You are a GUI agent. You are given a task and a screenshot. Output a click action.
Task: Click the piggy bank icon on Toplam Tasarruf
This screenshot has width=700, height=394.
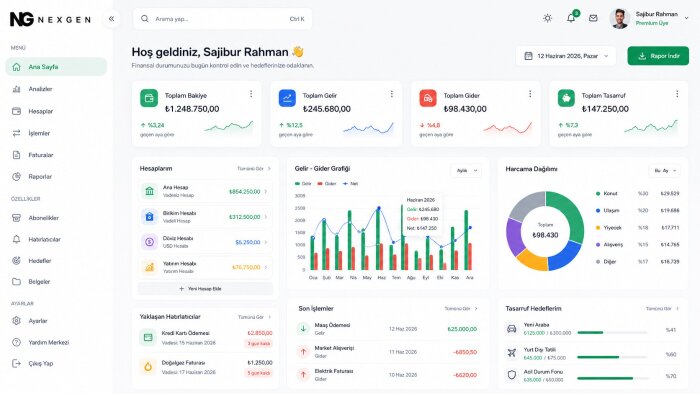tap(566, 98)
